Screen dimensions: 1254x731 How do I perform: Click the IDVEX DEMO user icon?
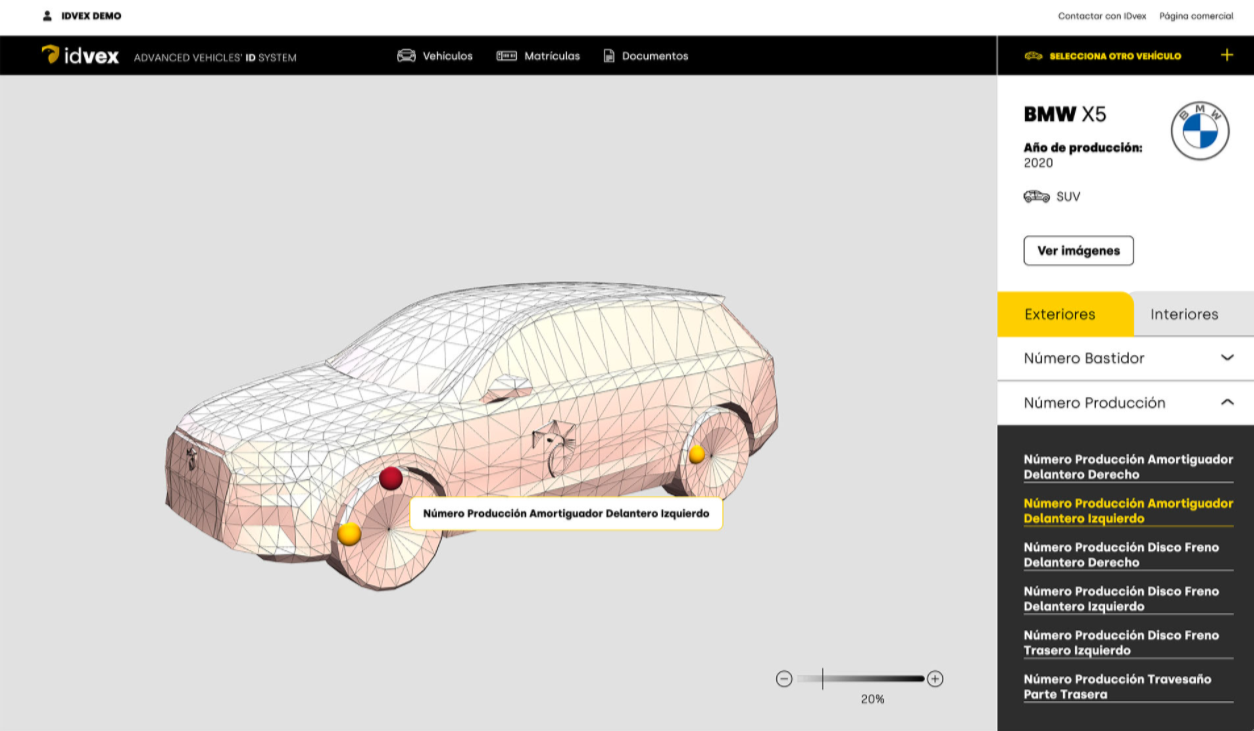[x=47, y=16]
